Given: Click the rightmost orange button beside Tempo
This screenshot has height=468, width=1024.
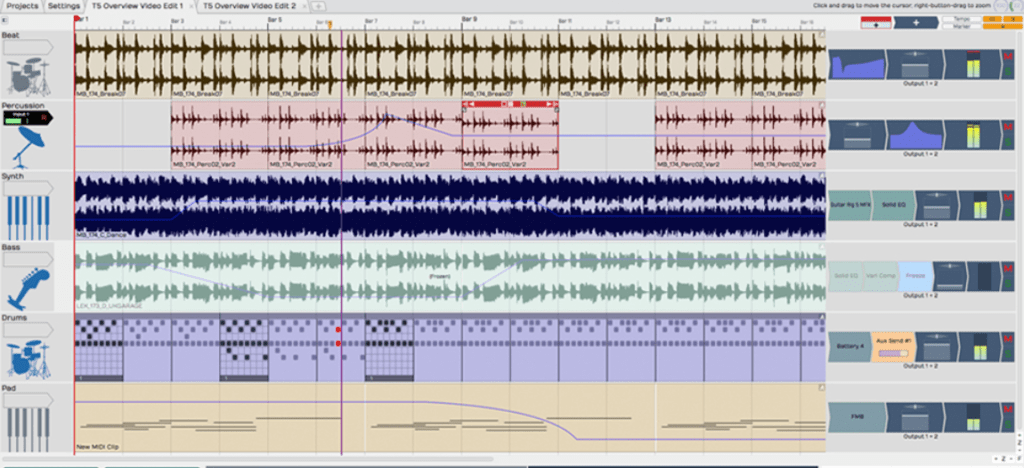Looking at the screenshot, I should (1012, 19).
